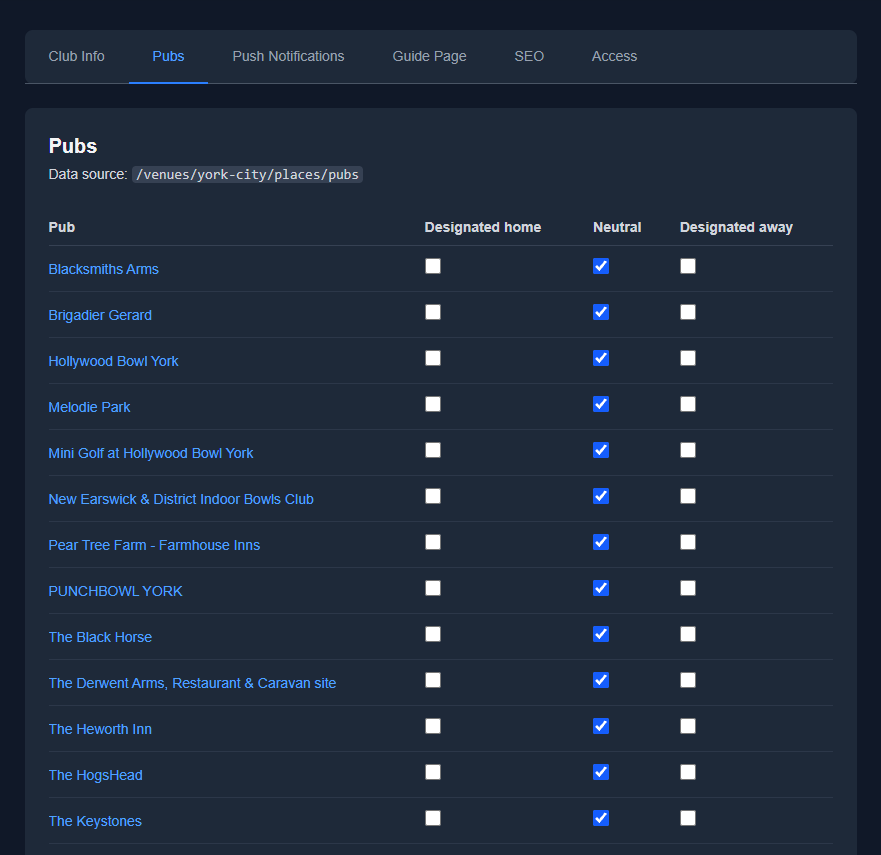Open the Blacksmiths Arms pub link
Screen dimensions: 881x855
coord(103,269)
